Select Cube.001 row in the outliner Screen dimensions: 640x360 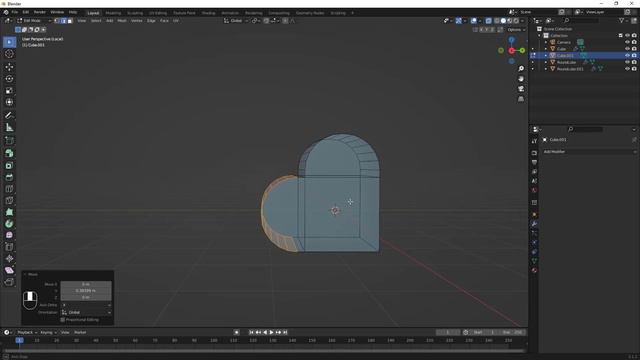click(584, 56)
